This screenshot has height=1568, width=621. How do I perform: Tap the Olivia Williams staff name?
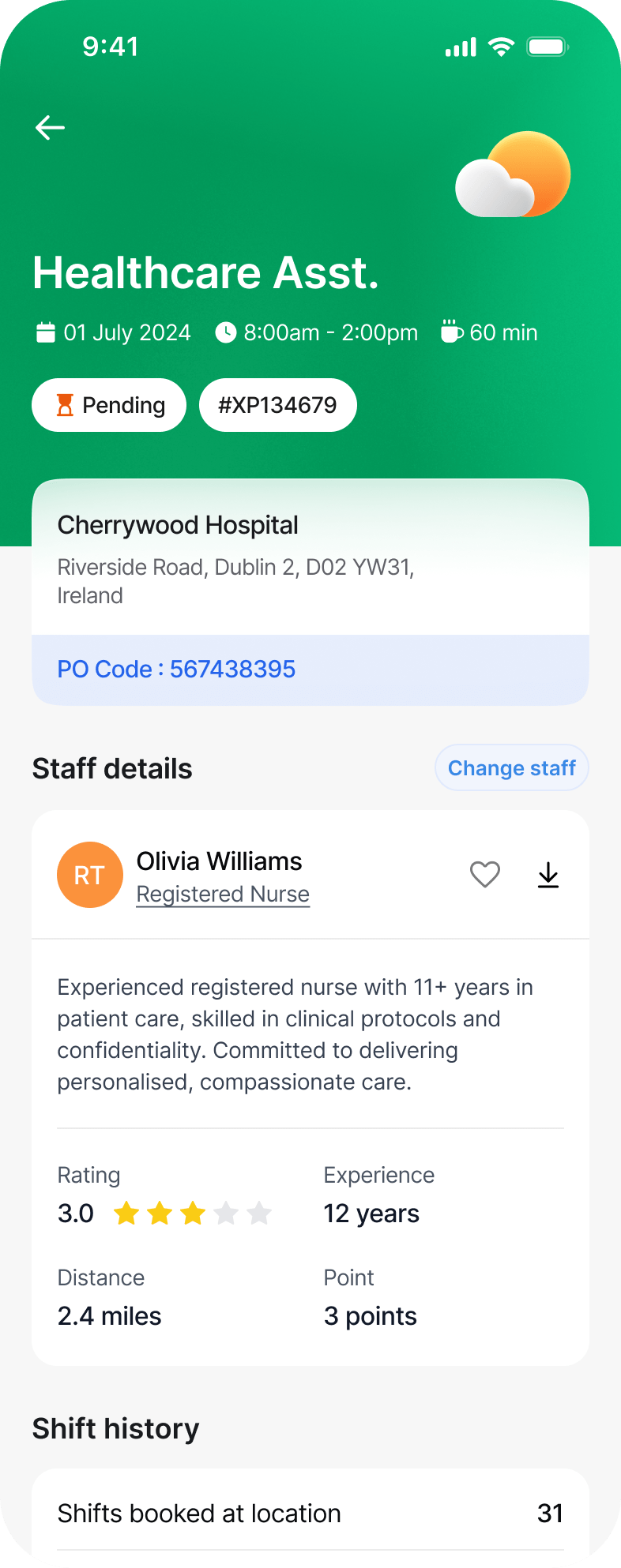point(220,861)
